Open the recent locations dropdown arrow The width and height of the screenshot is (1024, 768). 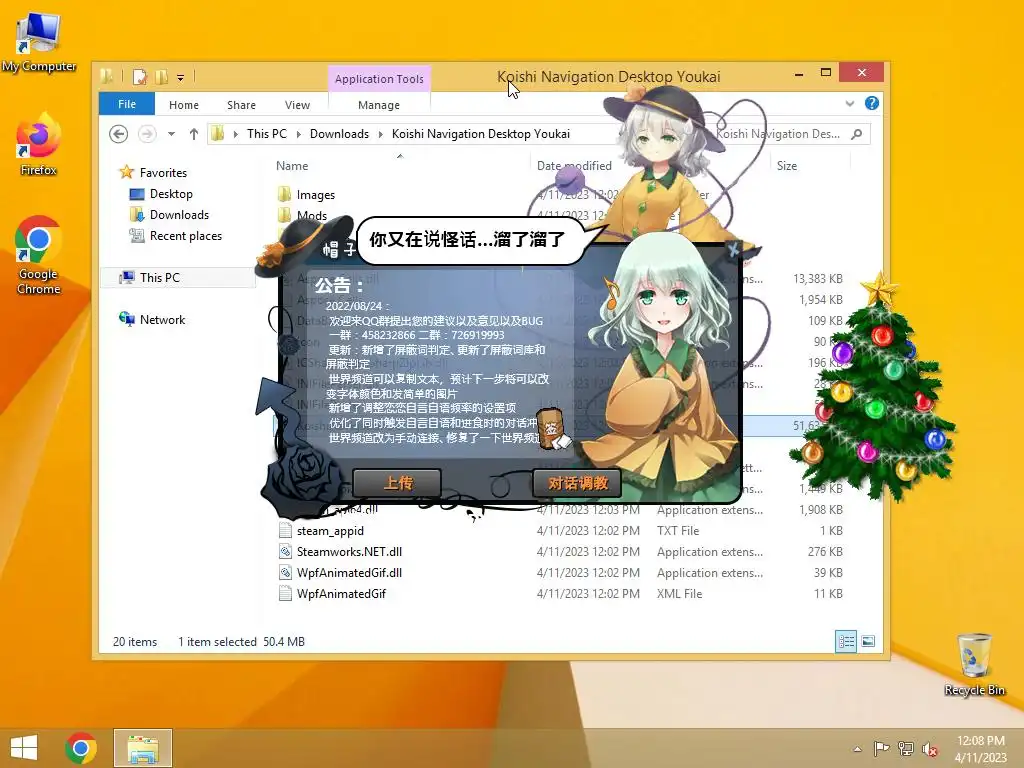[171, 134]
